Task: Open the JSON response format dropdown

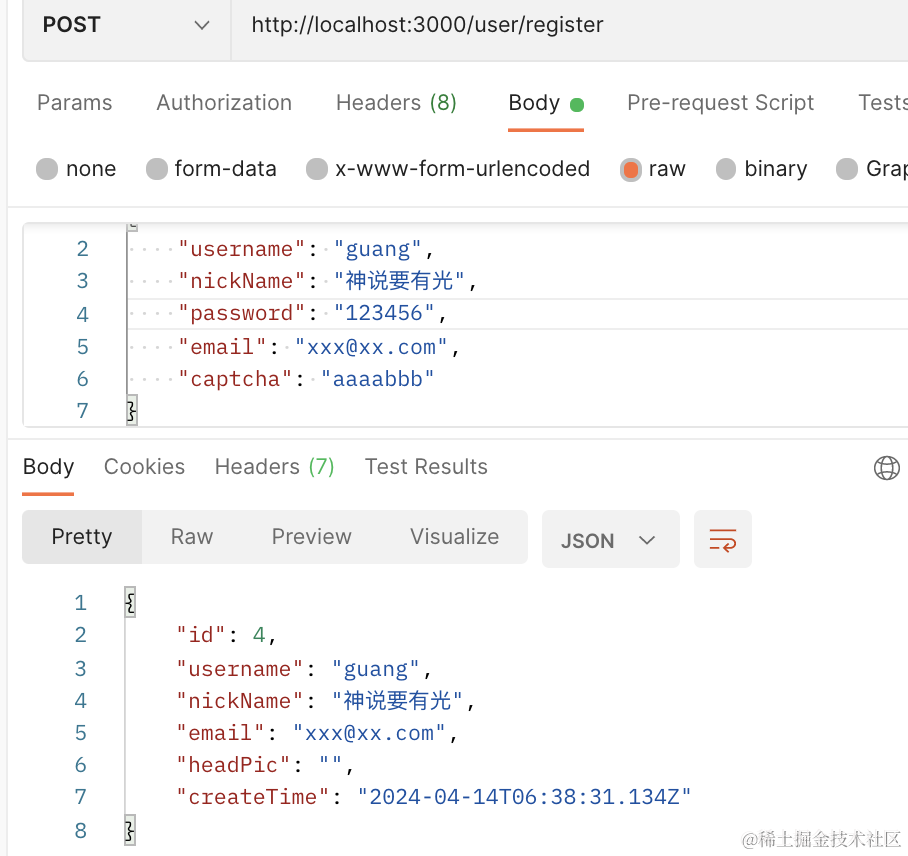Action: [610, 540]
